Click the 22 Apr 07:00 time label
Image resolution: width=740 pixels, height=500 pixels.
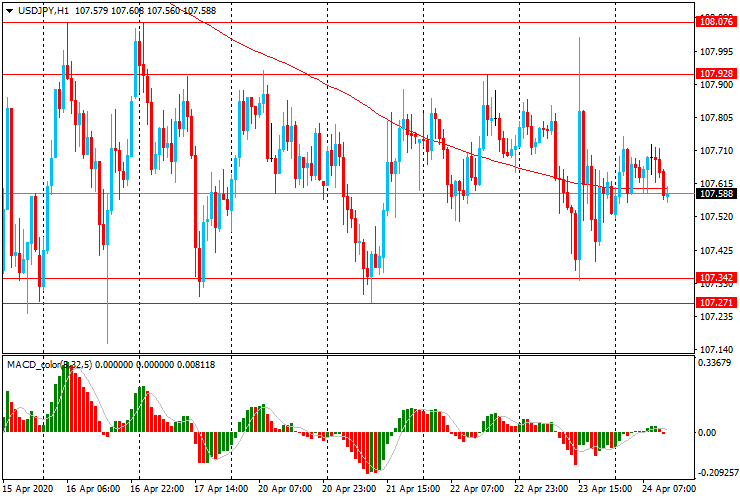(x=477, y=488)
